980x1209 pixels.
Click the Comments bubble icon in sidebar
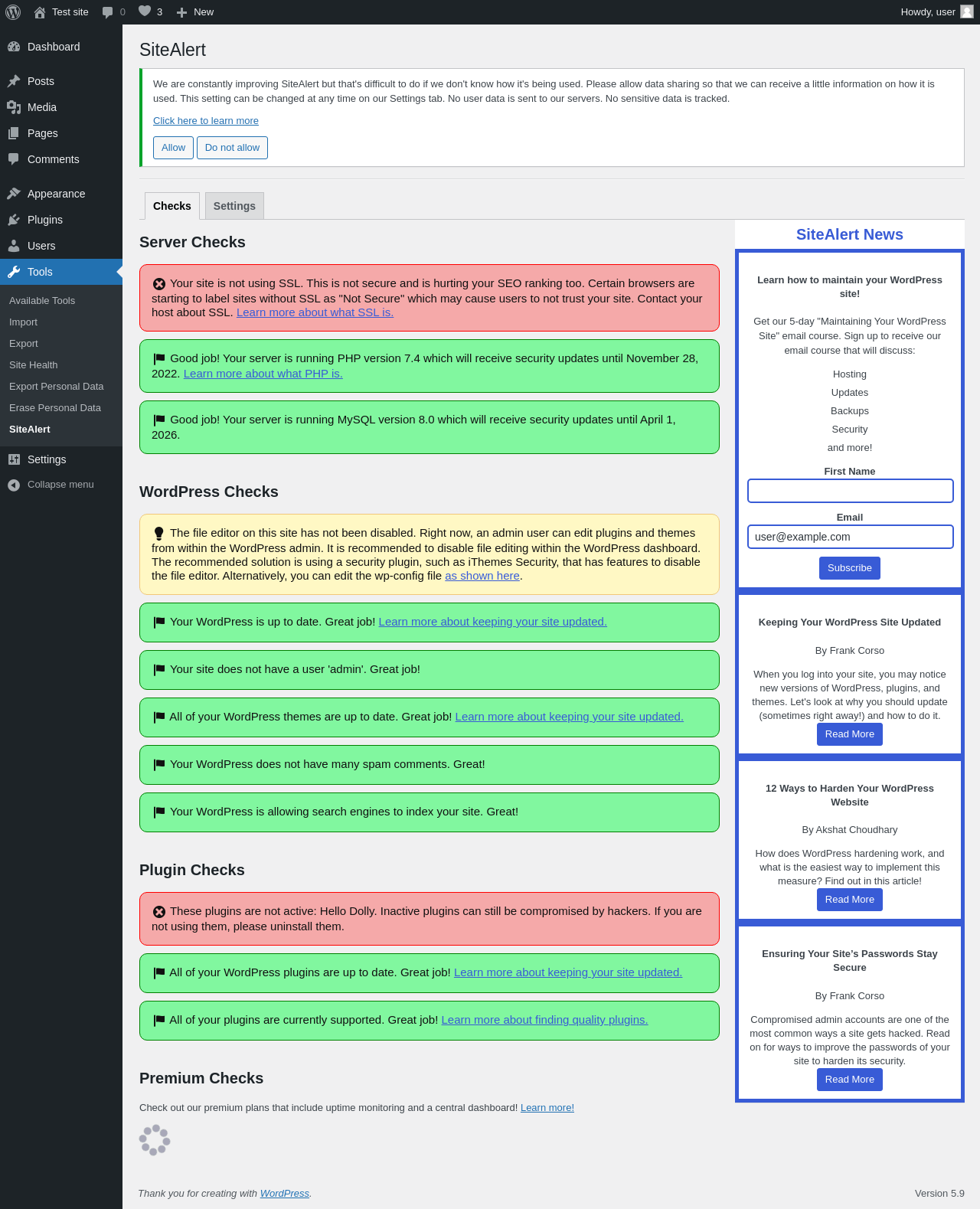(14, 159)
